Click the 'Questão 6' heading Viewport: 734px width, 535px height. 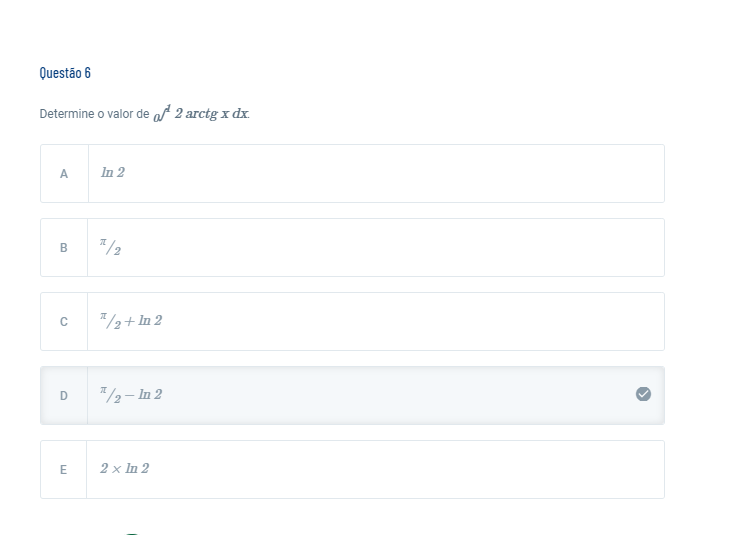coord(65,73)
